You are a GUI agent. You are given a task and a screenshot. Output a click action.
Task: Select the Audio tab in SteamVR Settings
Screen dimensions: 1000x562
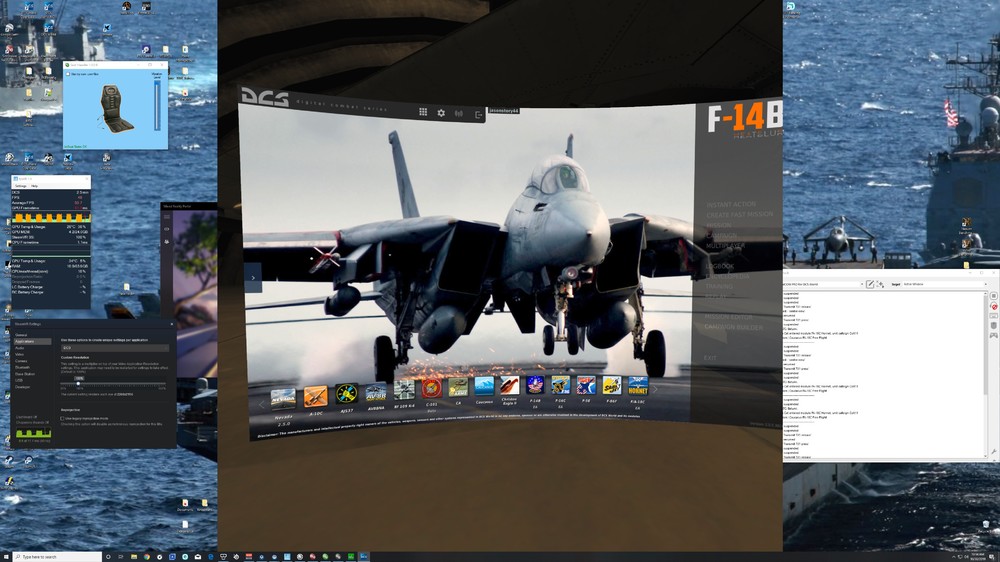[20, 348]
